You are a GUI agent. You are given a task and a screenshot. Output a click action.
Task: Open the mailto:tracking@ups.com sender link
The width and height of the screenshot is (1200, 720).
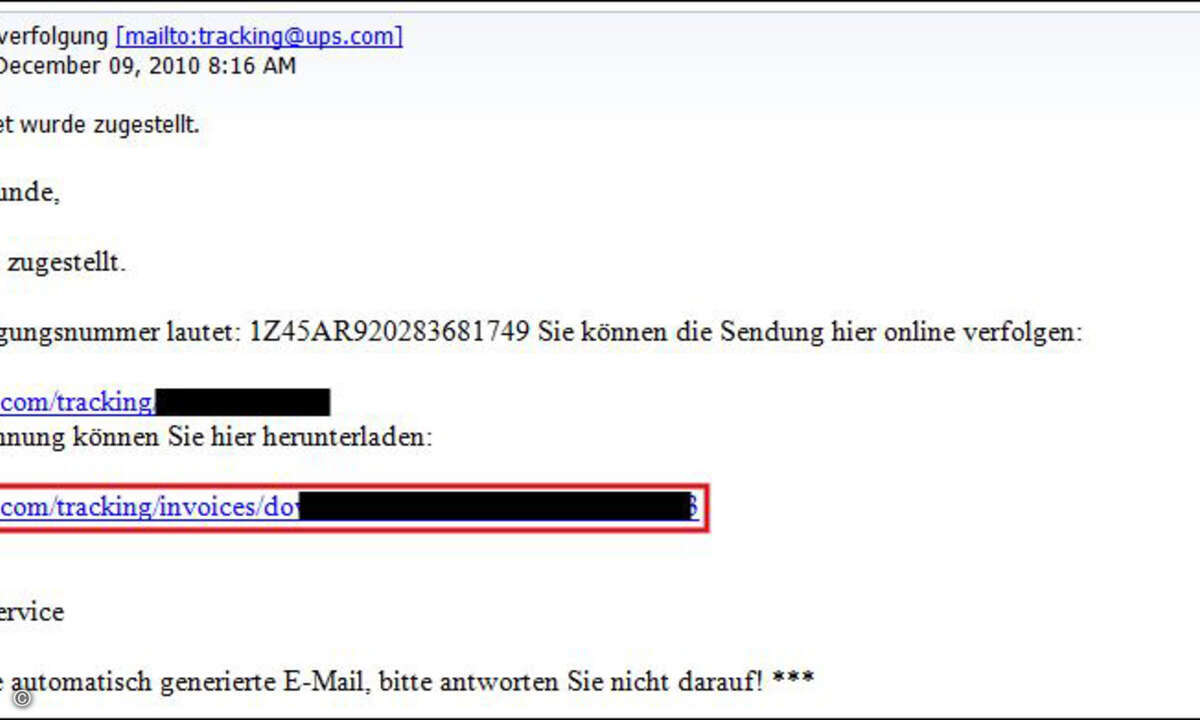point(260,37)
